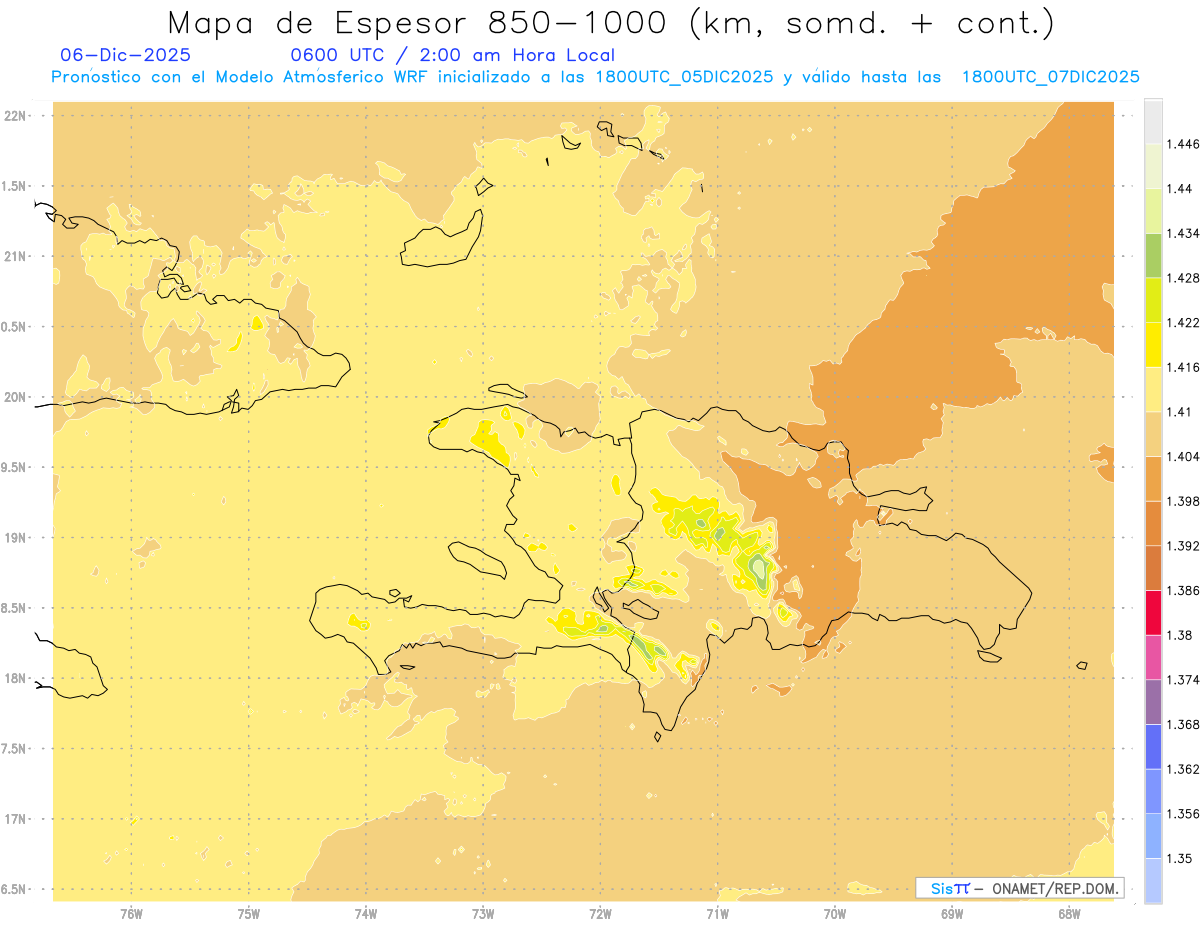Click the "69W" longitude label

(x=952, y=914)
